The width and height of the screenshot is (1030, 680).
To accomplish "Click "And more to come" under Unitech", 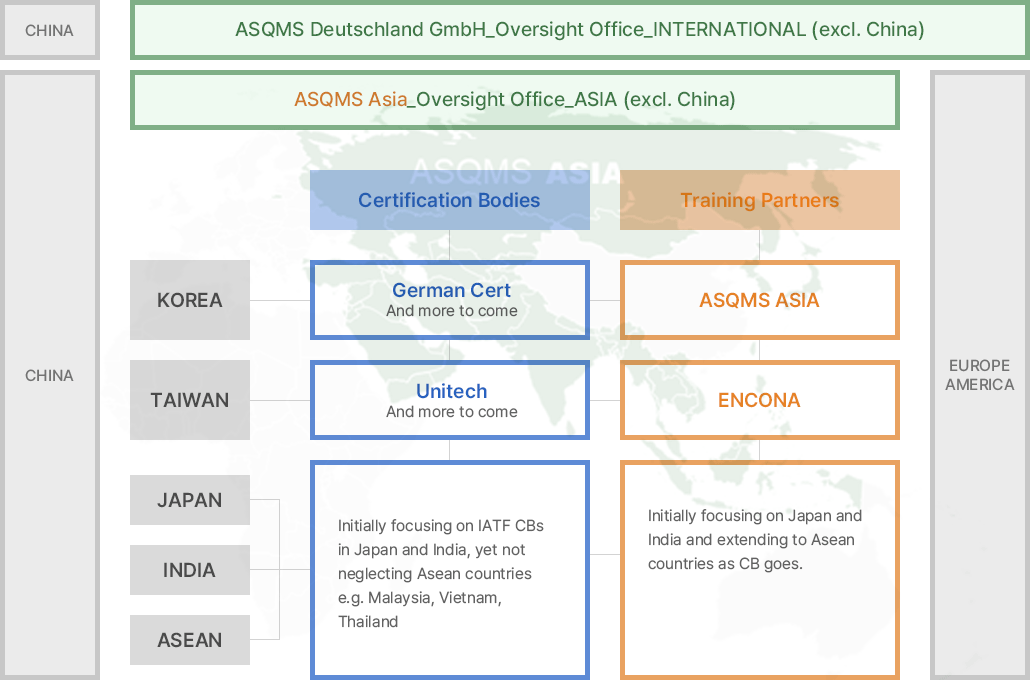I will click(x=451, y=412).
